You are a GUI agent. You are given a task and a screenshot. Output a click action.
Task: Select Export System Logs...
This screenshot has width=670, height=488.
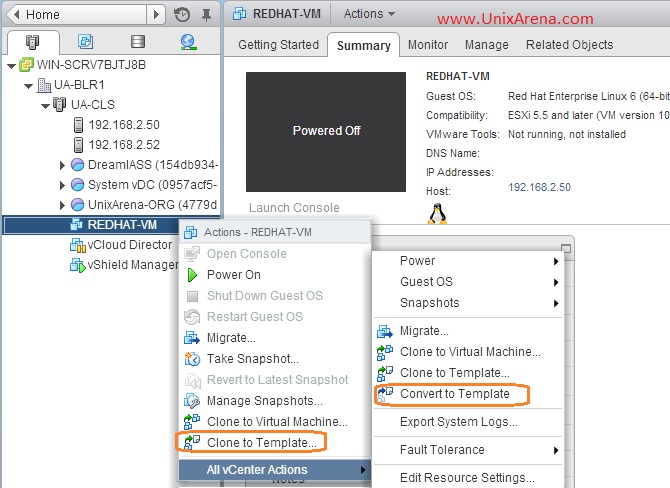click(458, 422)
